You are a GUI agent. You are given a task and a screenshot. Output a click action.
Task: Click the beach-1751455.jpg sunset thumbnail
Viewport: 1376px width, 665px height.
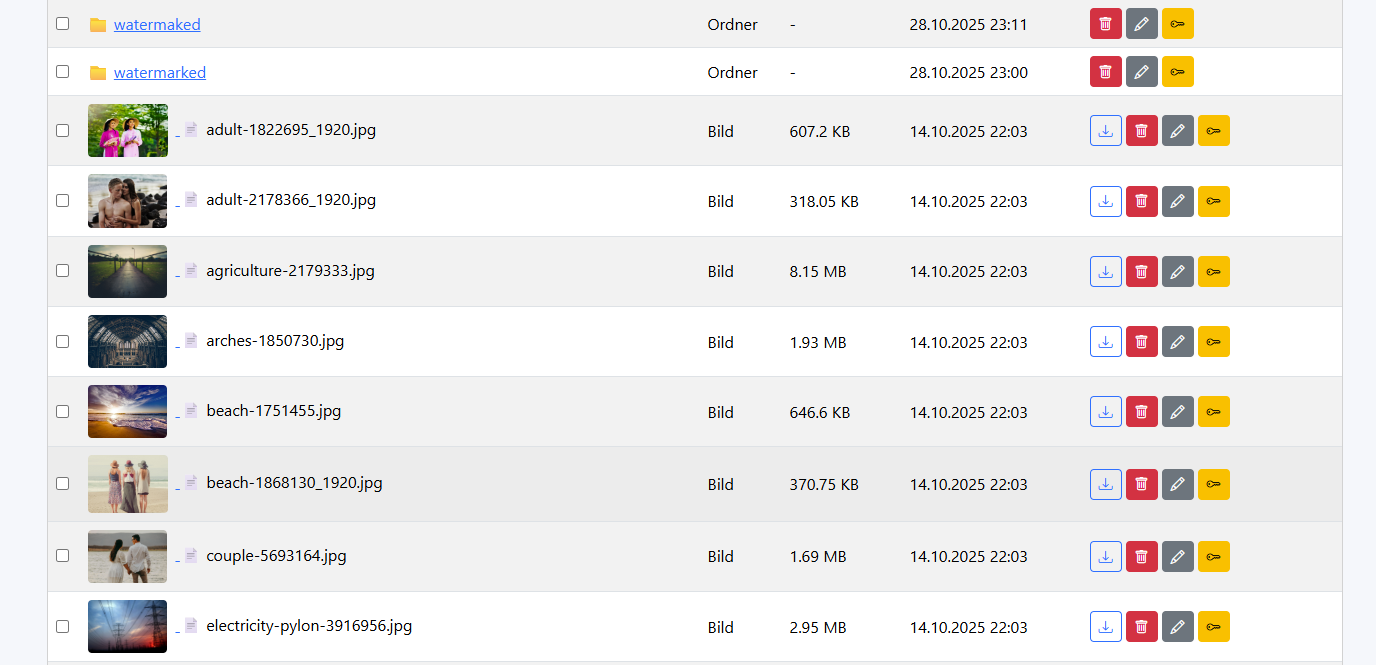click(127, 411)
